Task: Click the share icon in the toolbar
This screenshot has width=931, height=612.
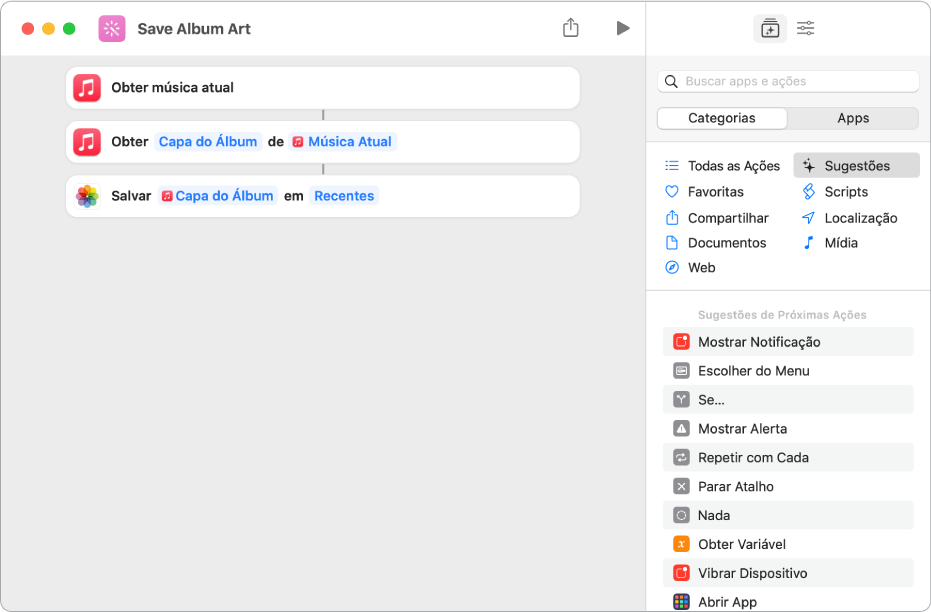Action: [x=571, y=28]
